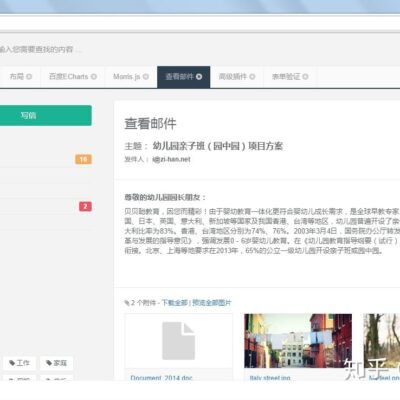Click the email subject 幼儿园亲子班 title

(x=218, y=146)
